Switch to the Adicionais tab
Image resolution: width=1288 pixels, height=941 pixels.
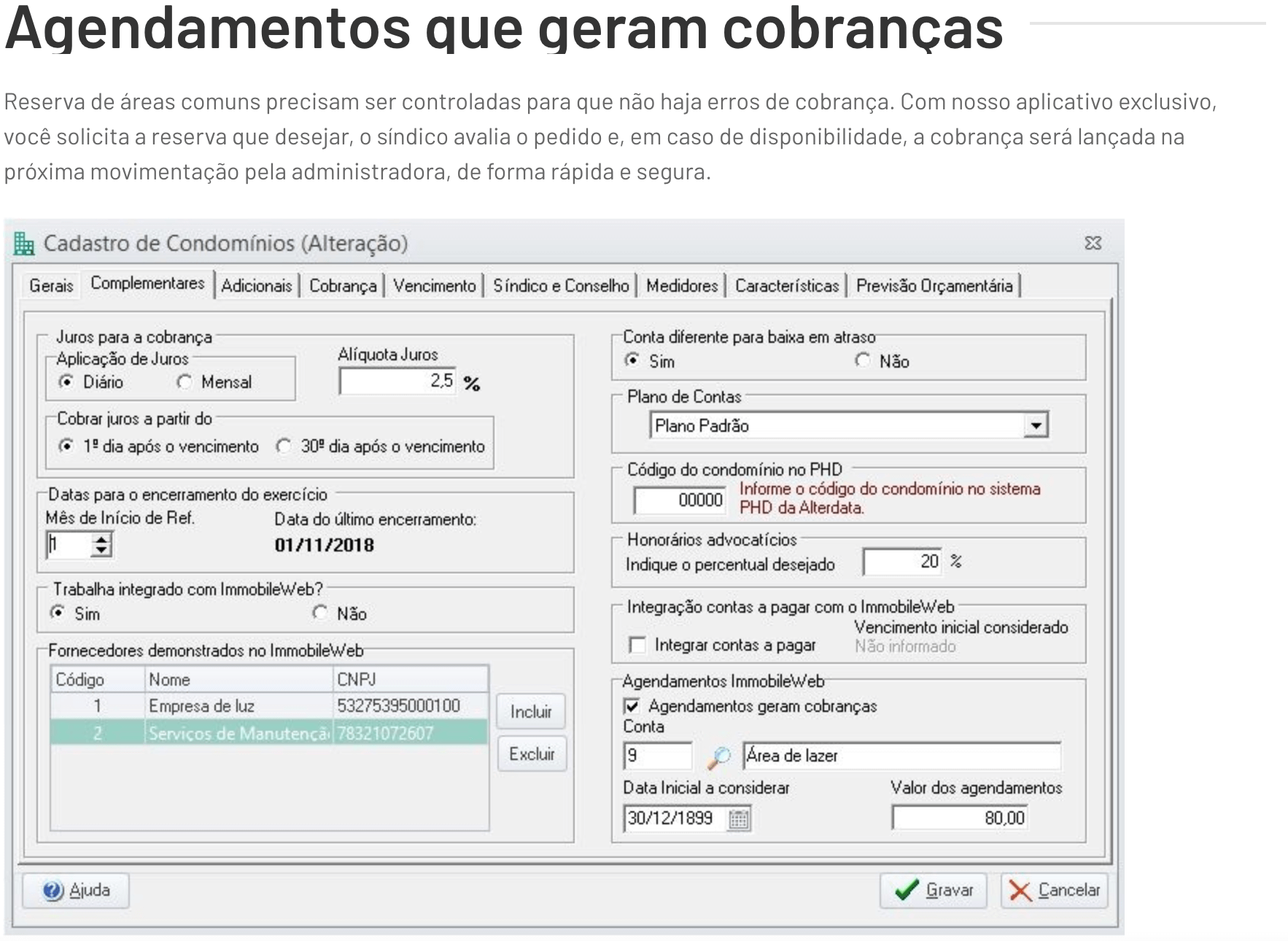tap(257, 285)
